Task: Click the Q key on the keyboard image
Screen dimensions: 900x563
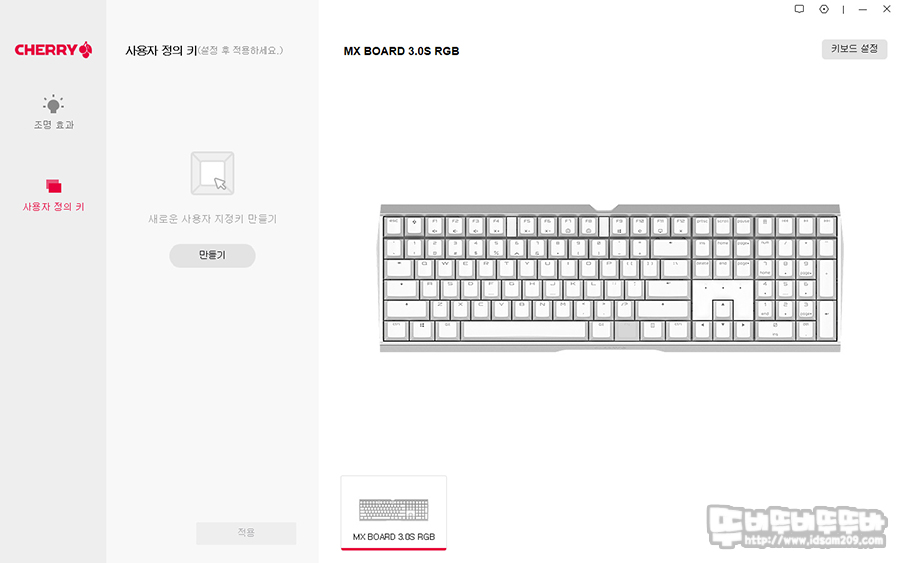Action: [424, 268]
